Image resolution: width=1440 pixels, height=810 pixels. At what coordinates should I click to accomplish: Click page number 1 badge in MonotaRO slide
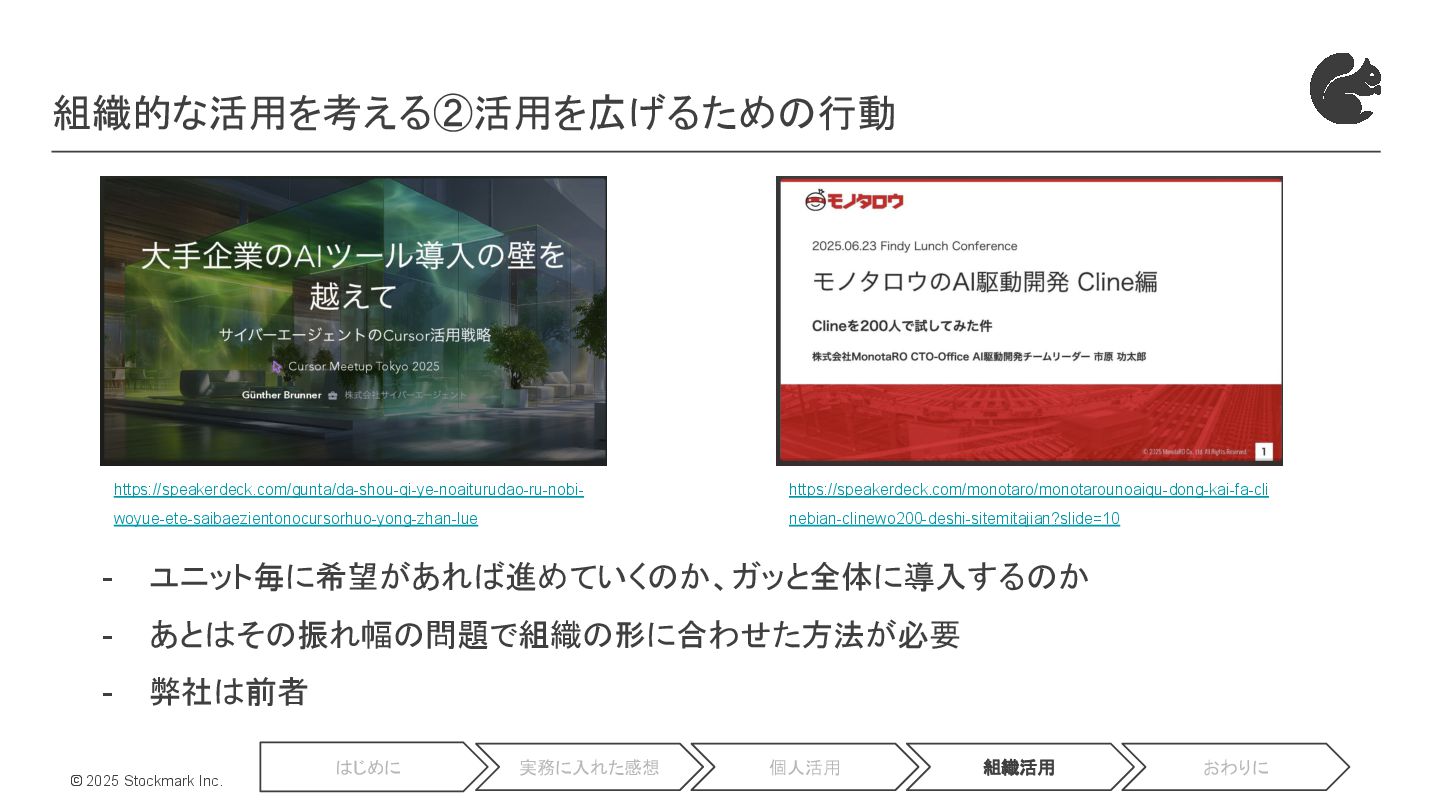1264,453
